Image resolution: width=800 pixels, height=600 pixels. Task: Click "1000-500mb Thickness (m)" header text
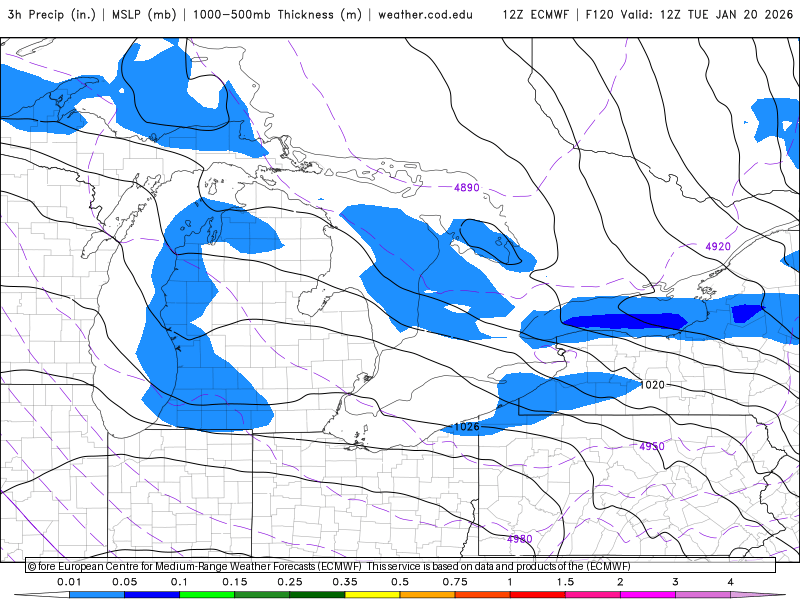coord(277,15)
